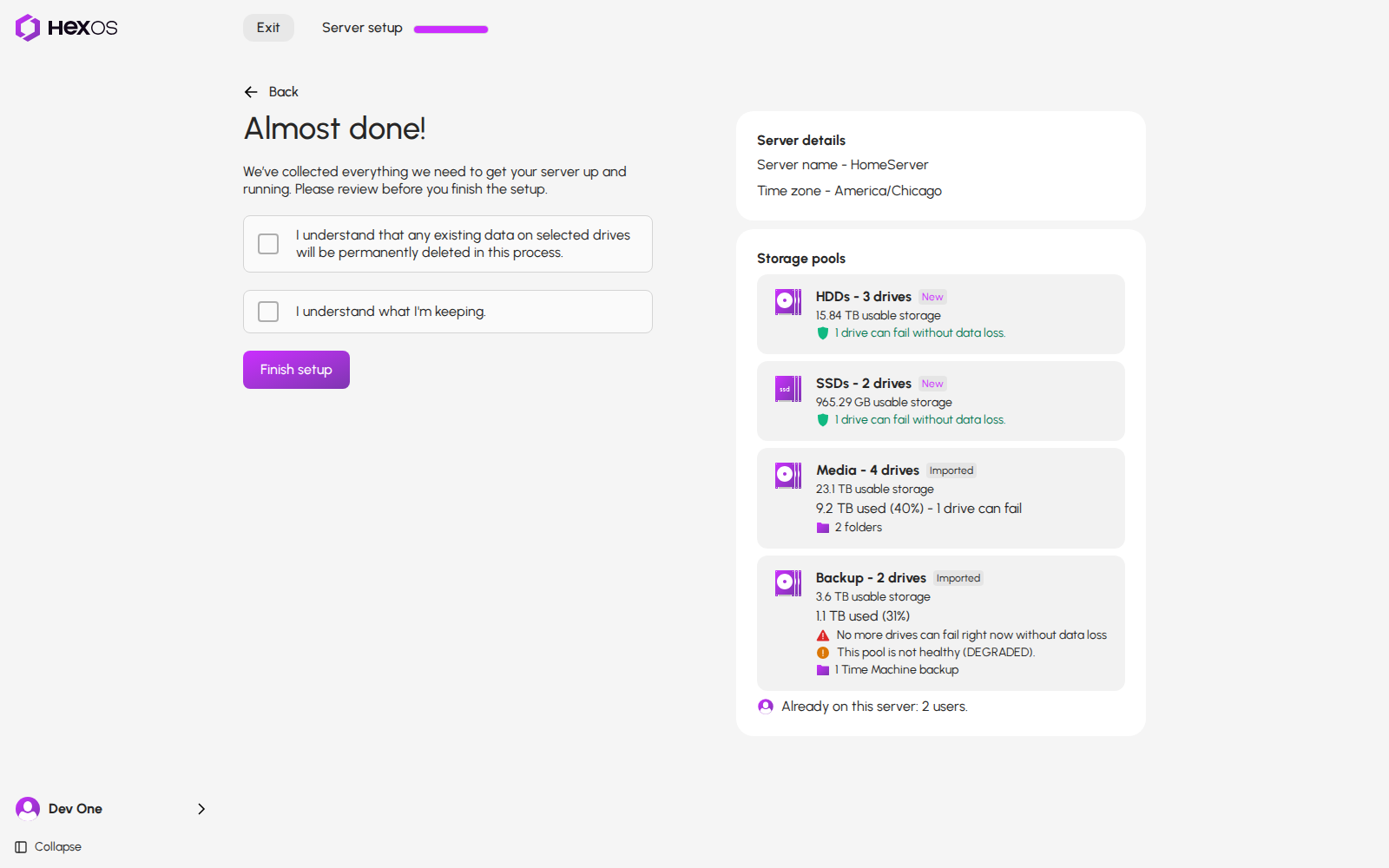Click the Media pool drive icon

pos(788,476)
